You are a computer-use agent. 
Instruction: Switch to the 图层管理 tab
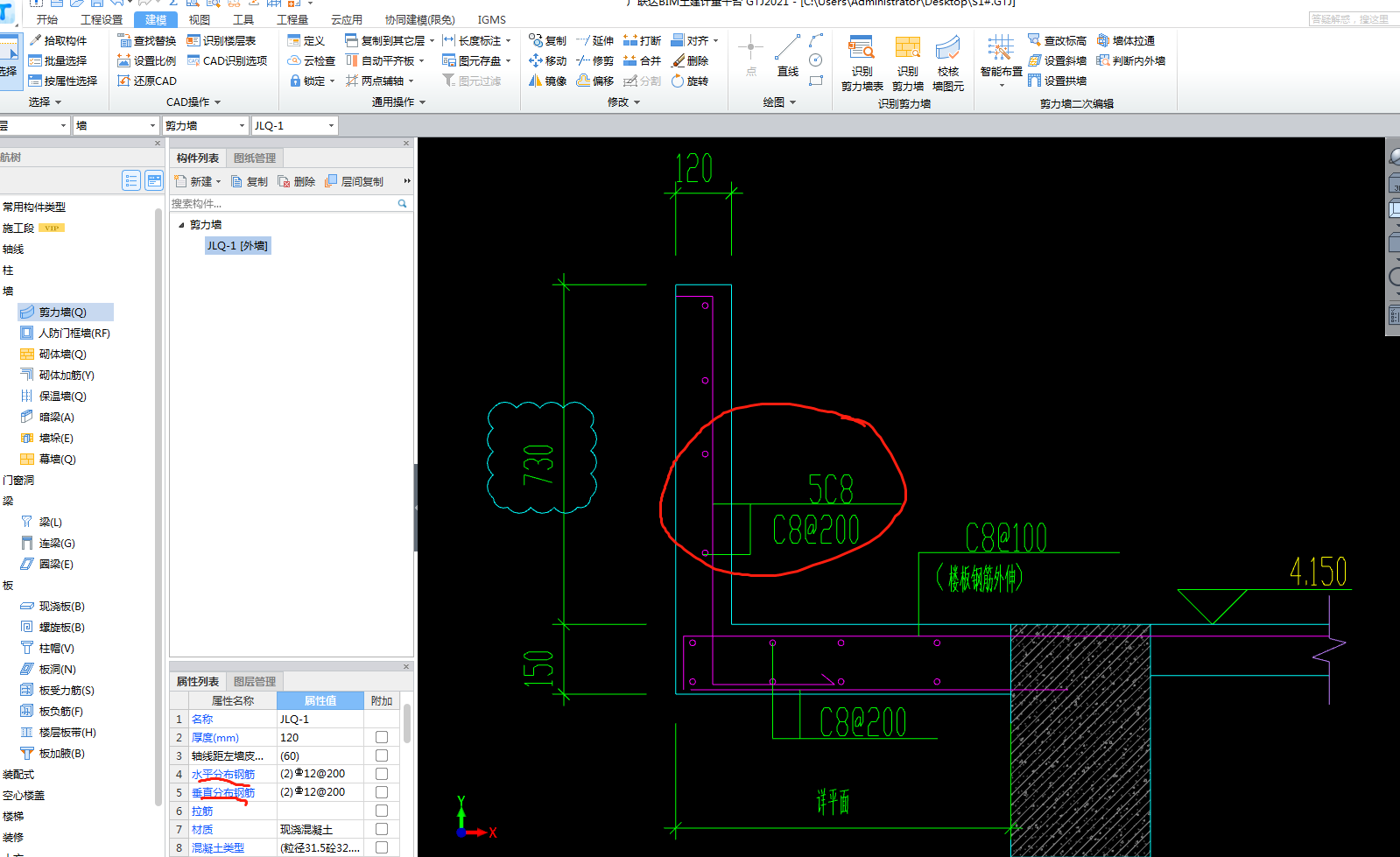click(x=255, y=681)
